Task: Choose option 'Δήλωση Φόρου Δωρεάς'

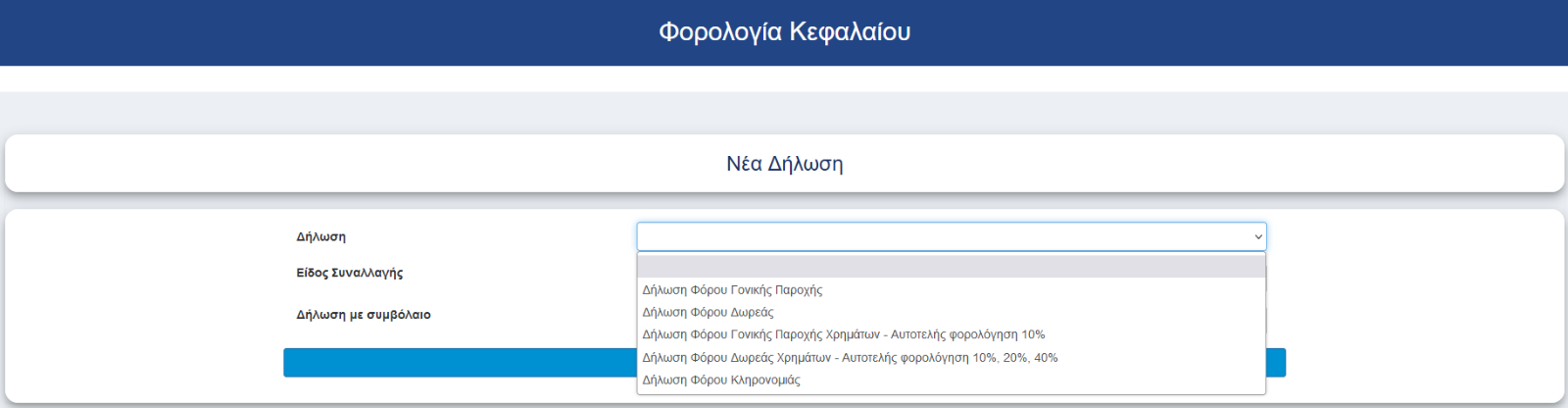Action: point(952,313)
